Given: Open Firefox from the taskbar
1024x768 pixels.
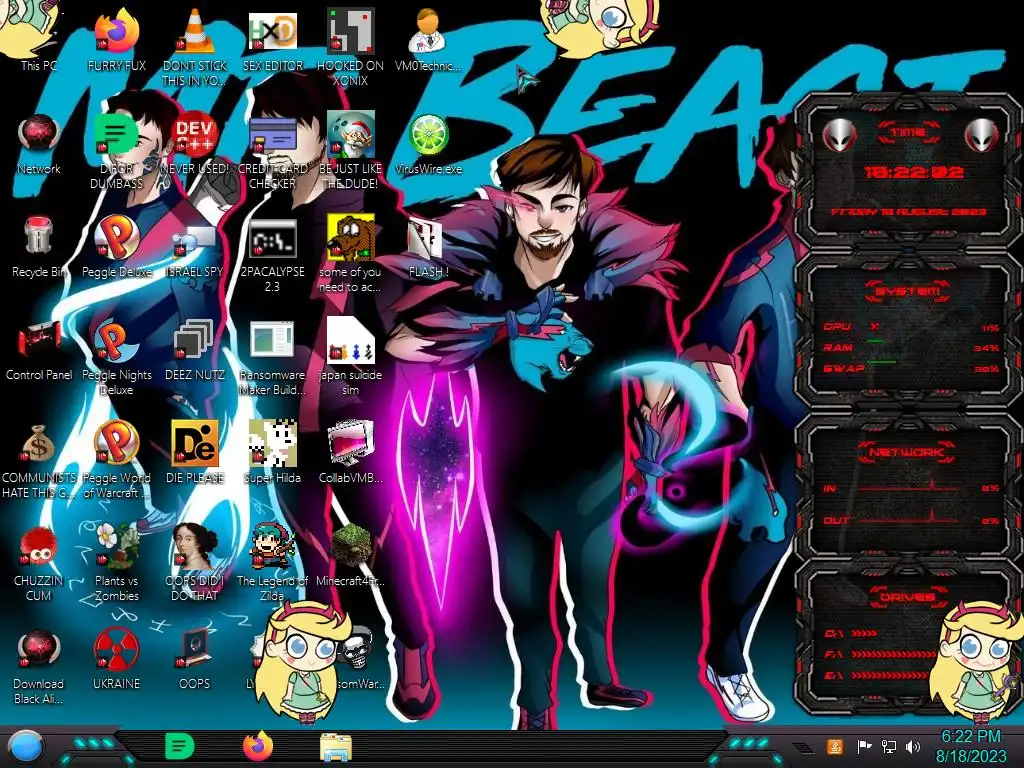Looking at the screenshot, I should point(258,746).
